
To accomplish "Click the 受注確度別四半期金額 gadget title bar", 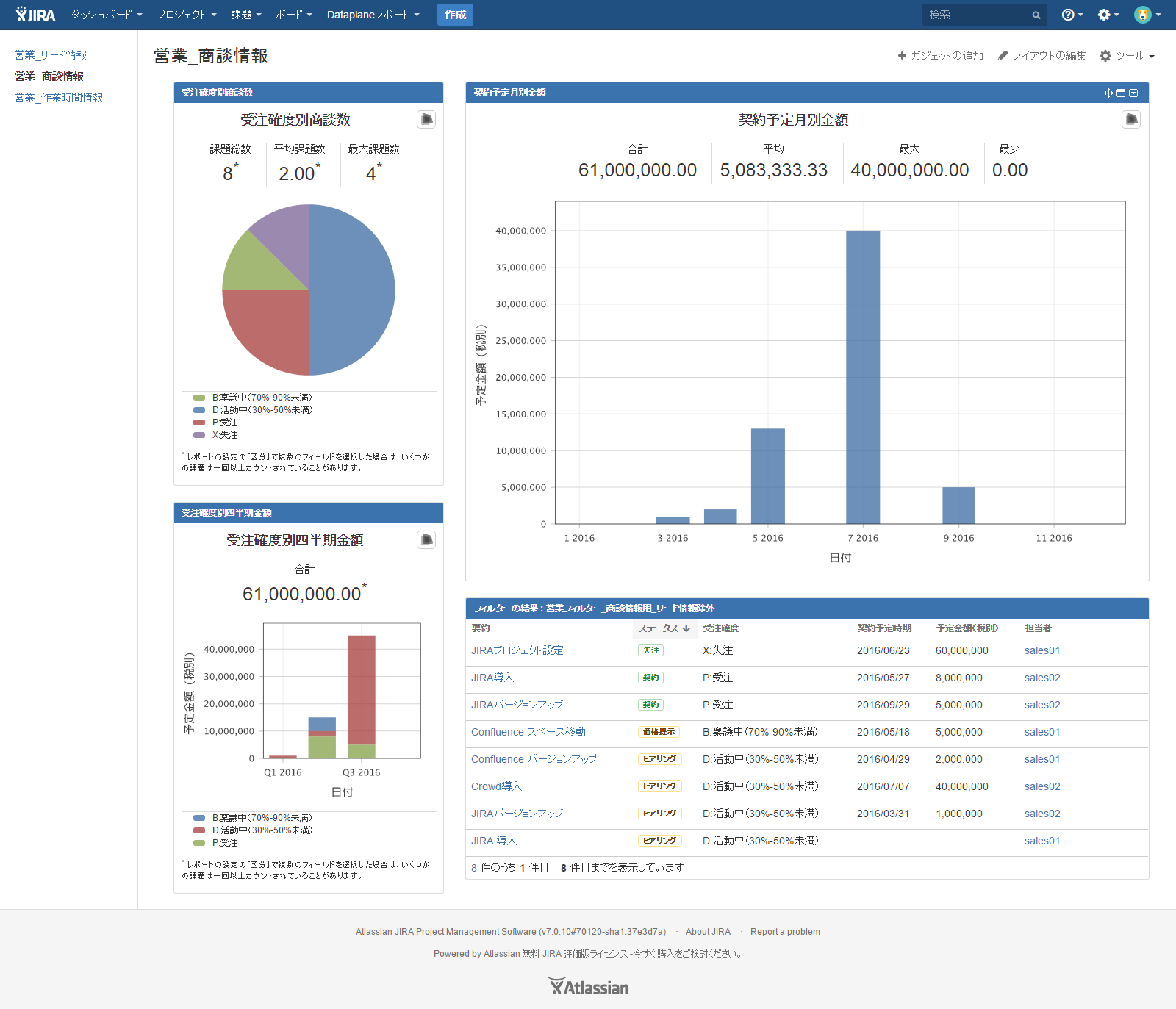I will point(309,513).
